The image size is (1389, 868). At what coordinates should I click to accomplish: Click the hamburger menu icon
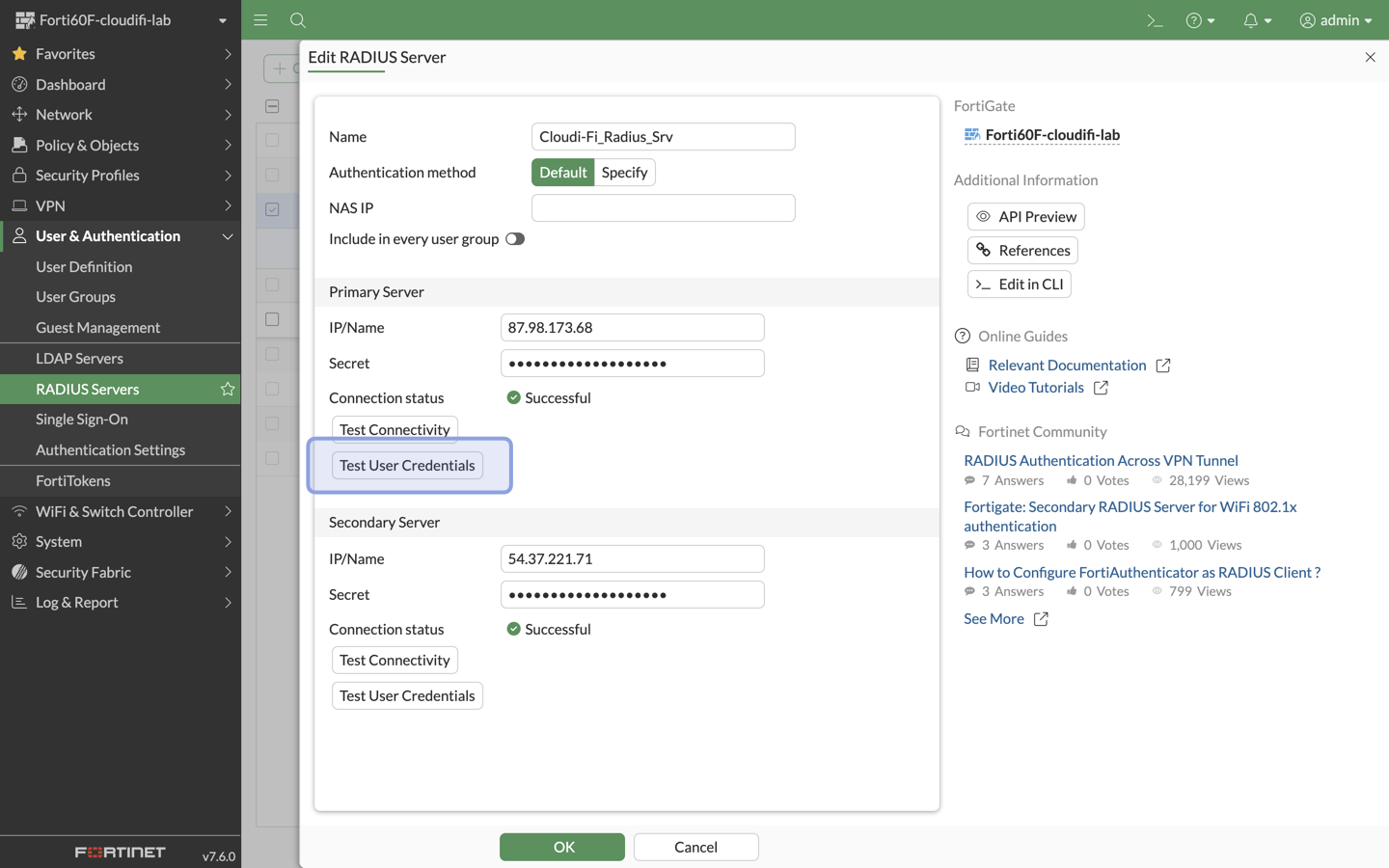point(259,19)
